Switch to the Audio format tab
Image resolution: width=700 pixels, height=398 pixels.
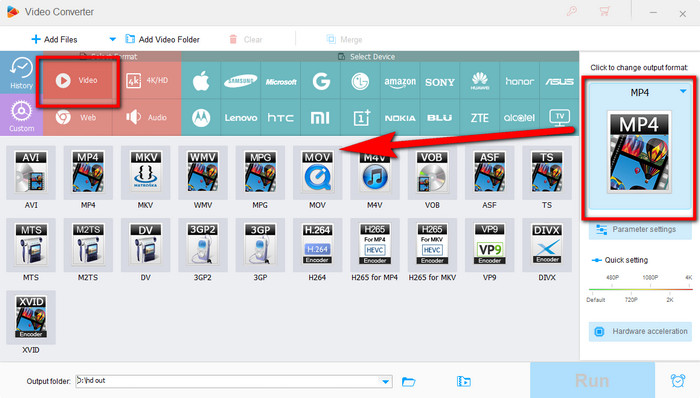(147, 118)
